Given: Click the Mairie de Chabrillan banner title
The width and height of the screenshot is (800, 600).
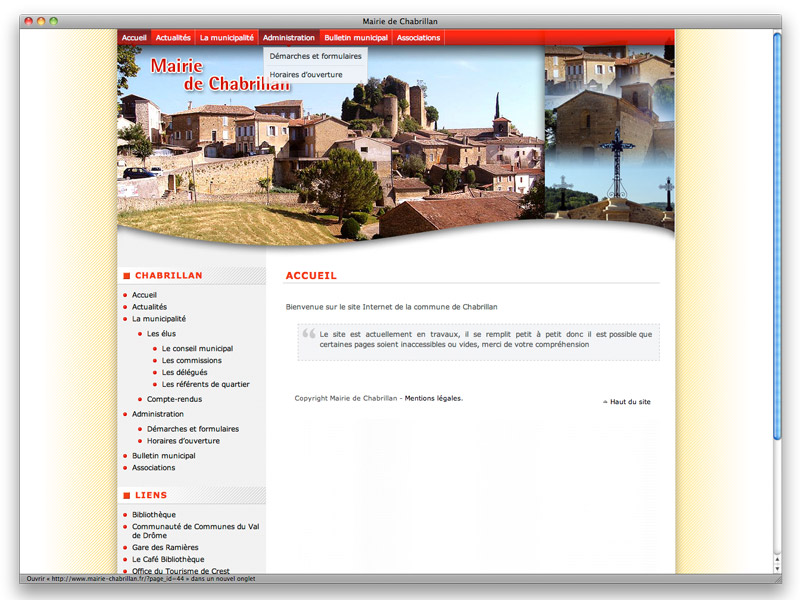Looking at the screenshot, I should [220, 75].
